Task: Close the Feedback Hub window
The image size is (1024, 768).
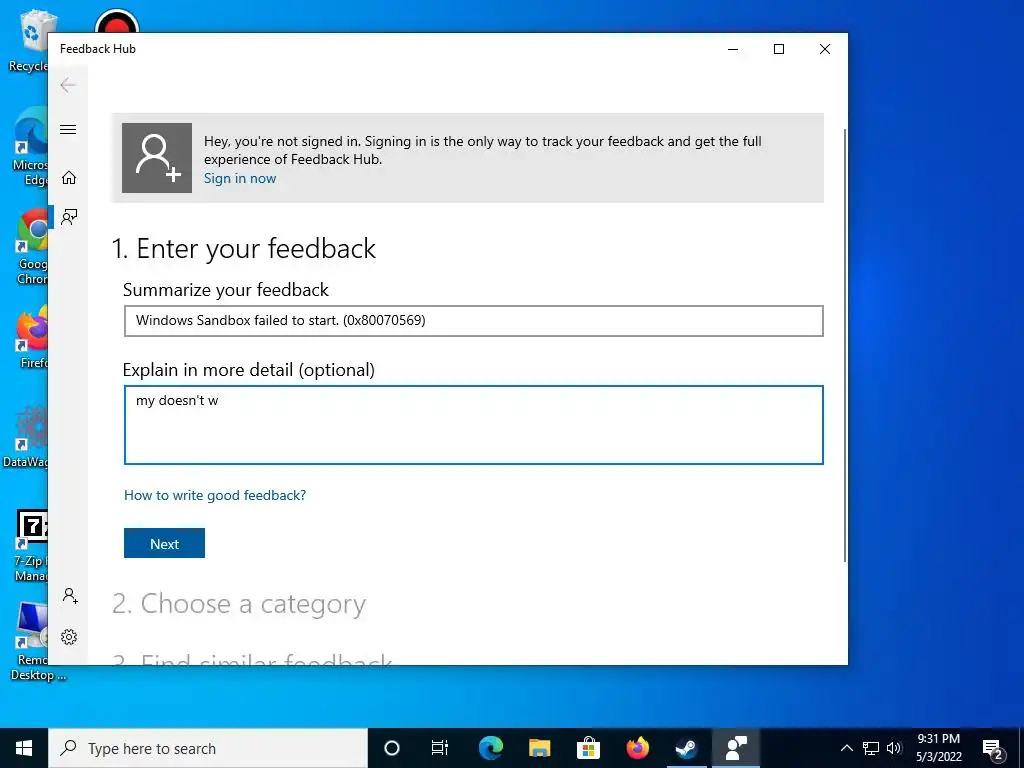Action: click(825, 49)
